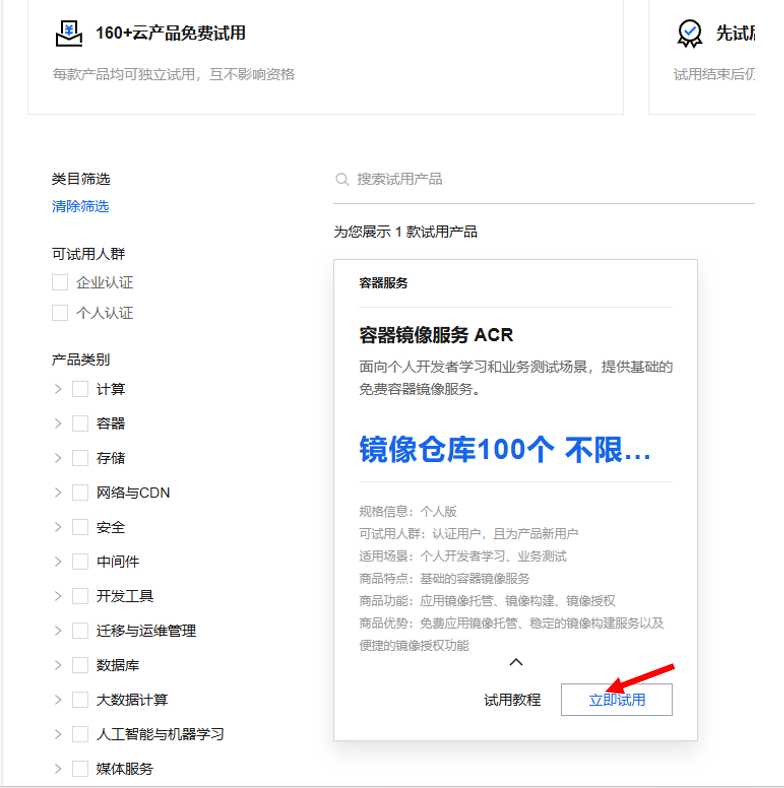Click the 为您展示 1 款试用产品 text
784x788 pixels.
(x=405, y=232)
